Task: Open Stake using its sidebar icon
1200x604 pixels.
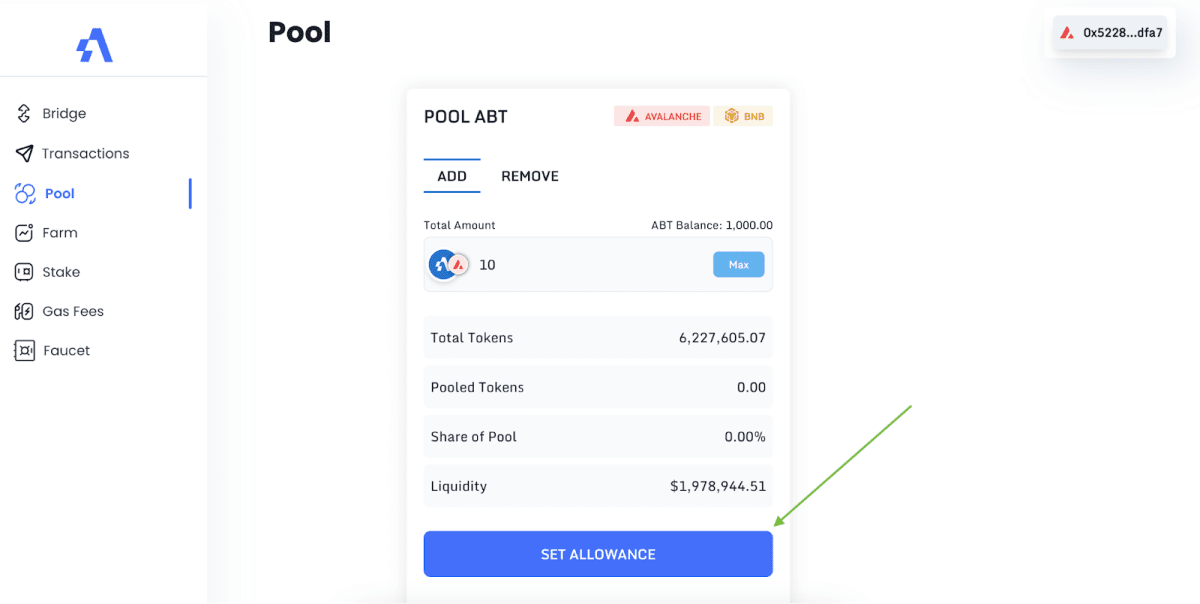Action: [22, 271]
